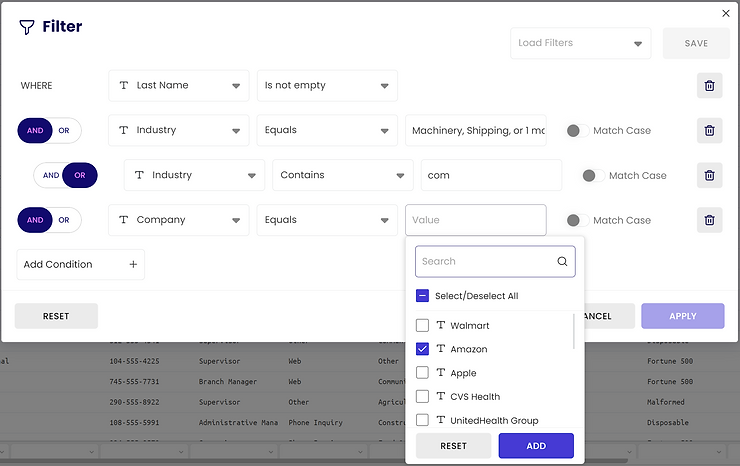
Task: Delete the Company Equals condition row
Action: click(709, 220)
